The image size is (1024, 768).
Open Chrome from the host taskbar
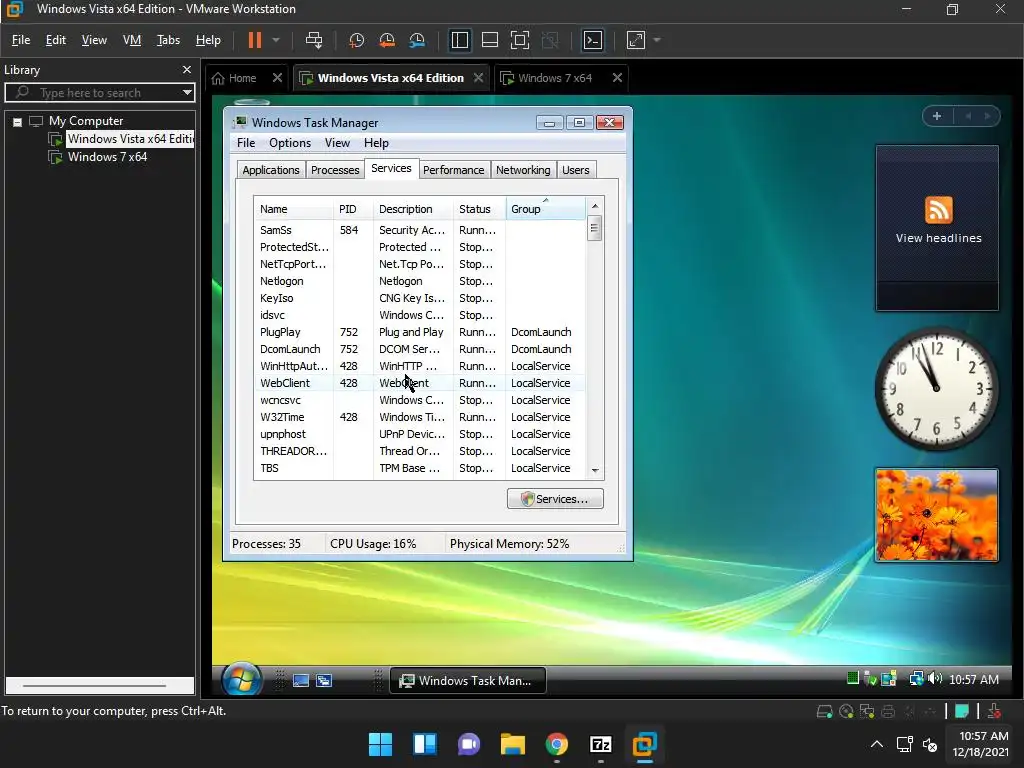556,744
